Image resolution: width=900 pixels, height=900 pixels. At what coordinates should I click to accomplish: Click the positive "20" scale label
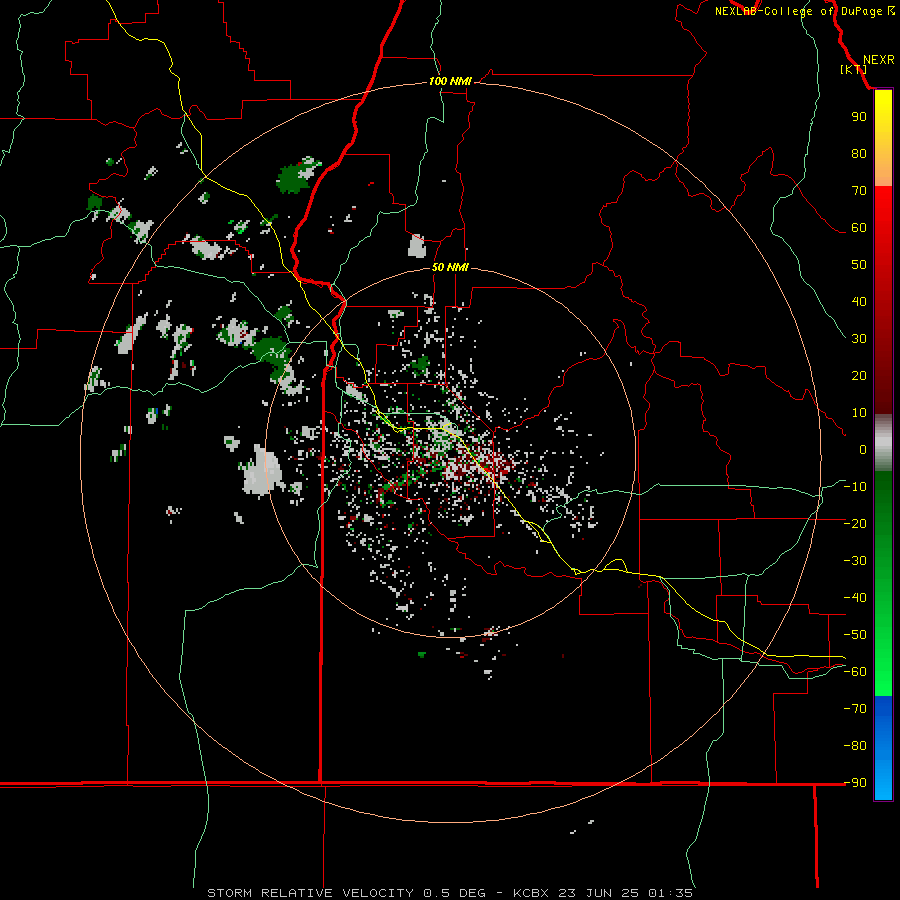pyautogui.click(x=859, y=376)
